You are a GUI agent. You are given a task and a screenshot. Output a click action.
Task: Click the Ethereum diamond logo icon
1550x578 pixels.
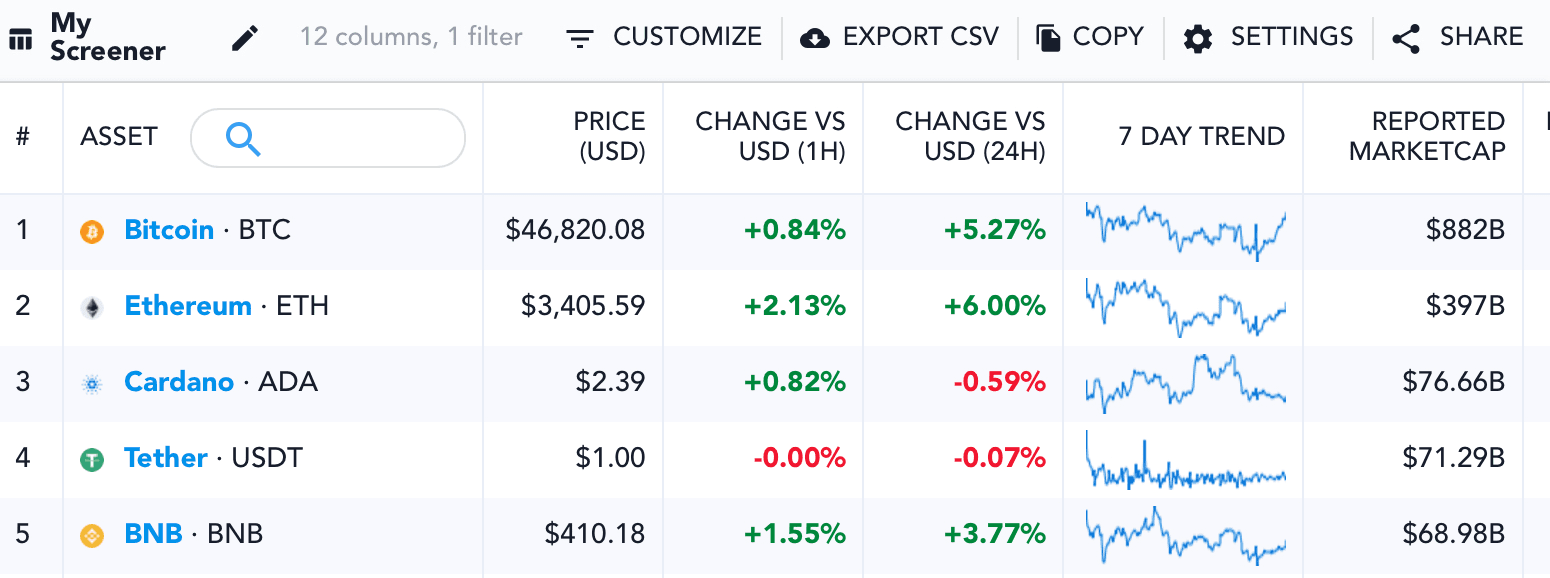point(92,307)
